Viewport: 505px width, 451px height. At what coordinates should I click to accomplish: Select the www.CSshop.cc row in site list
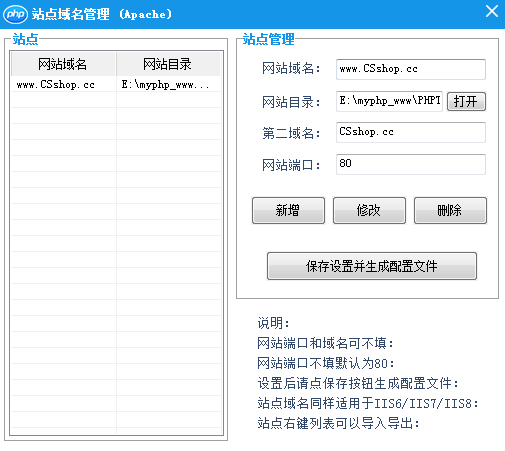point(116,84)
